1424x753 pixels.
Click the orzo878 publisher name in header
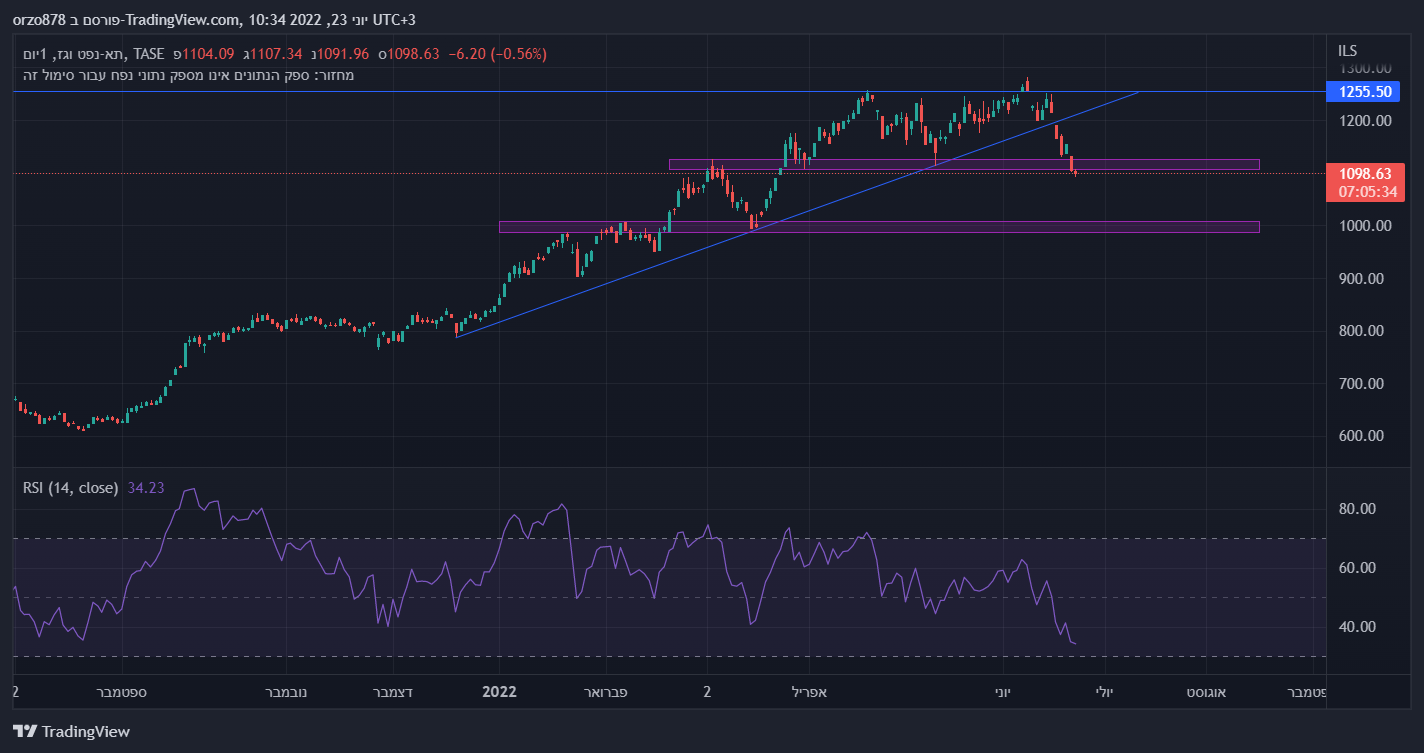[35, 19]
